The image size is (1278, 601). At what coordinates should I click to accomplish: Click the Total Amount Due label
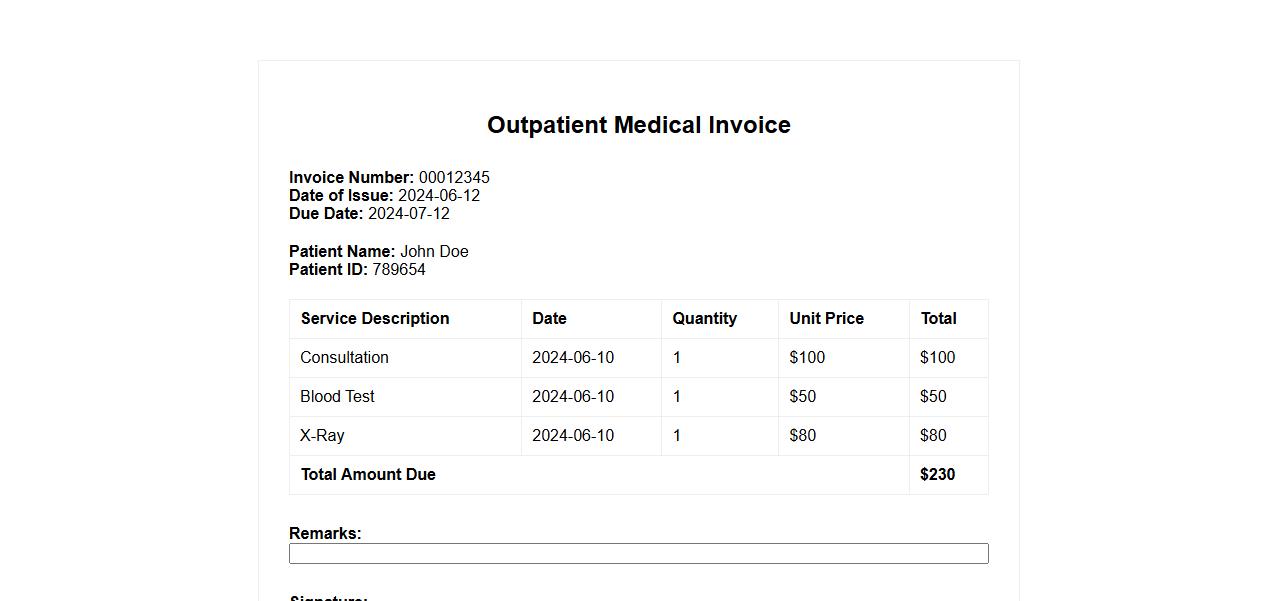click(368, 475)
